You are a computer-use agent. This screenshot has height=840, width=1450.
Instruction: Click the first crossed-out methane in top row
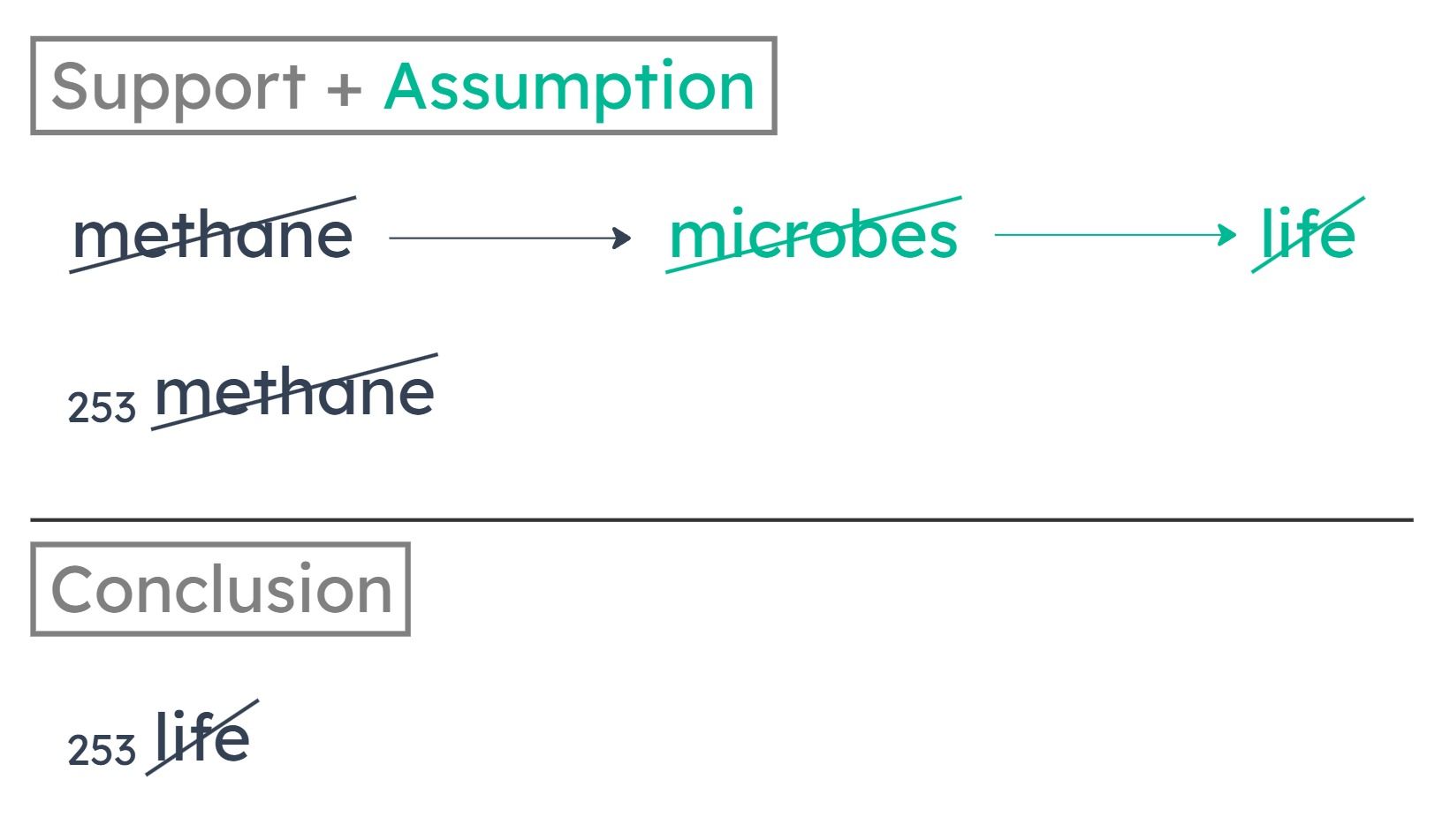click(212, 235)
